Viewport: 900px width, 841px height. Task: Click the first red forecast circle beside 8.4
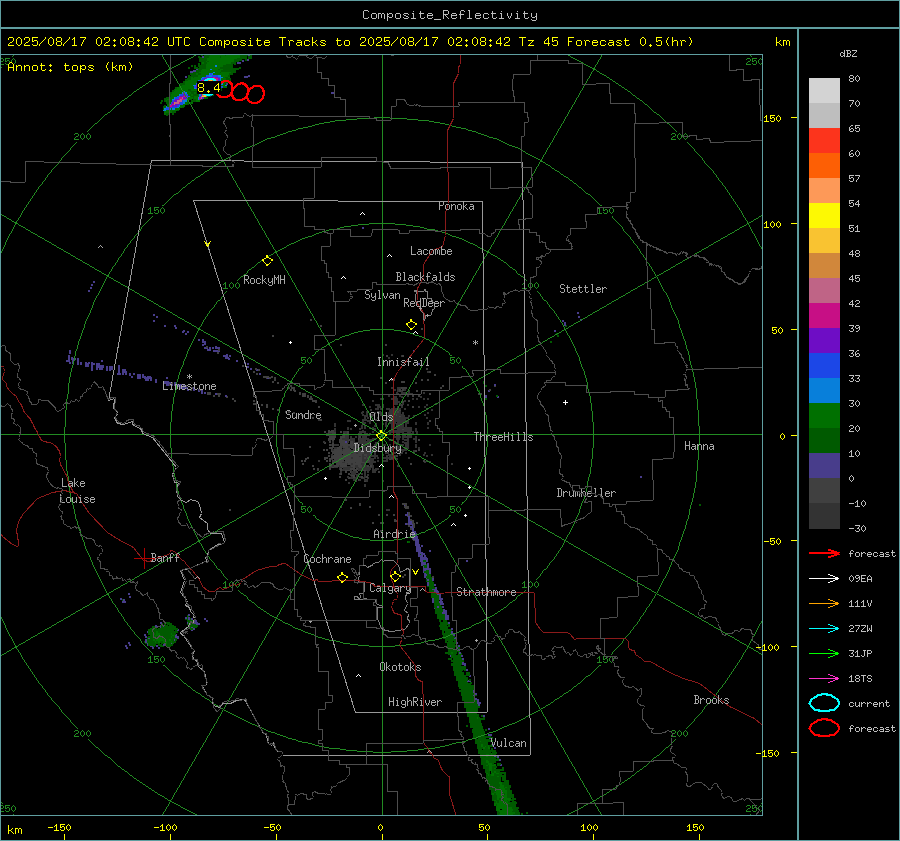(224, 89)
